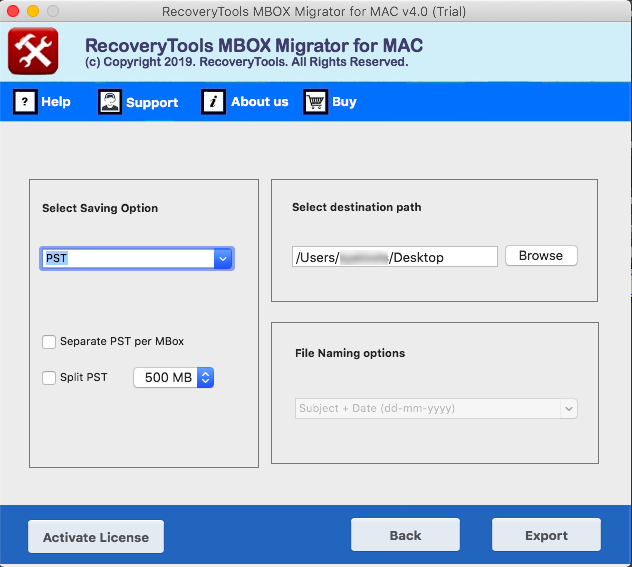Click the Copyright 2019 RecoveryTools text
632x567 pixels.
246,62
